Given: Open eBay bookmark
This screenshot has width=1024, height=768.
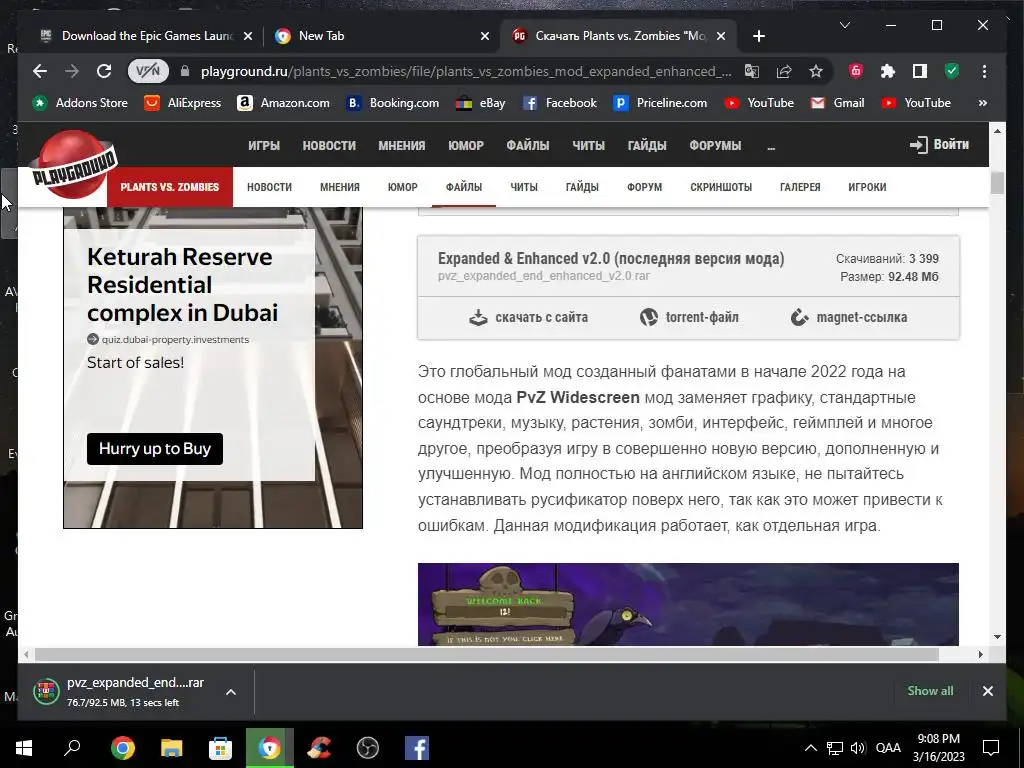Looking at the screenshot, I should pos(481,103).
